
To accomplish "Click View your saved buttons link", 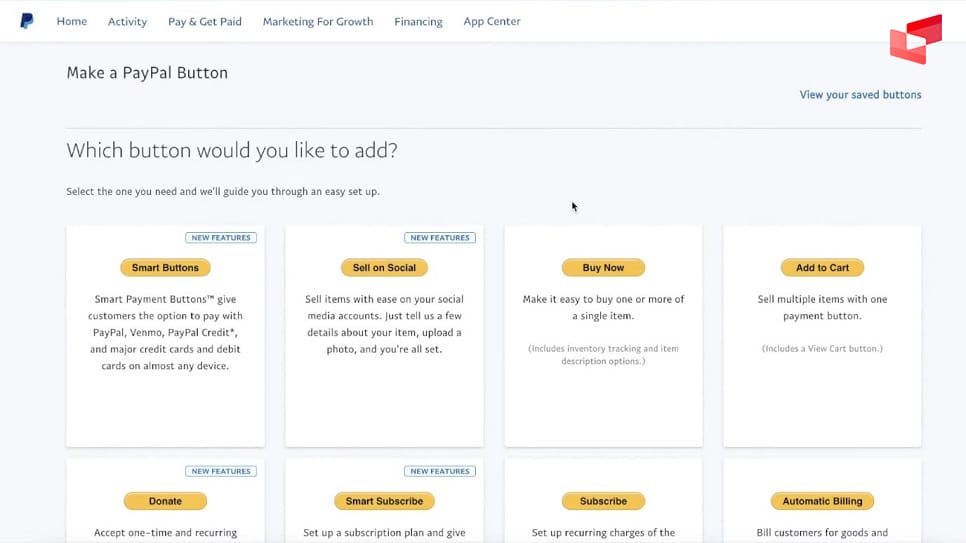I will click(x=860, y=95).
